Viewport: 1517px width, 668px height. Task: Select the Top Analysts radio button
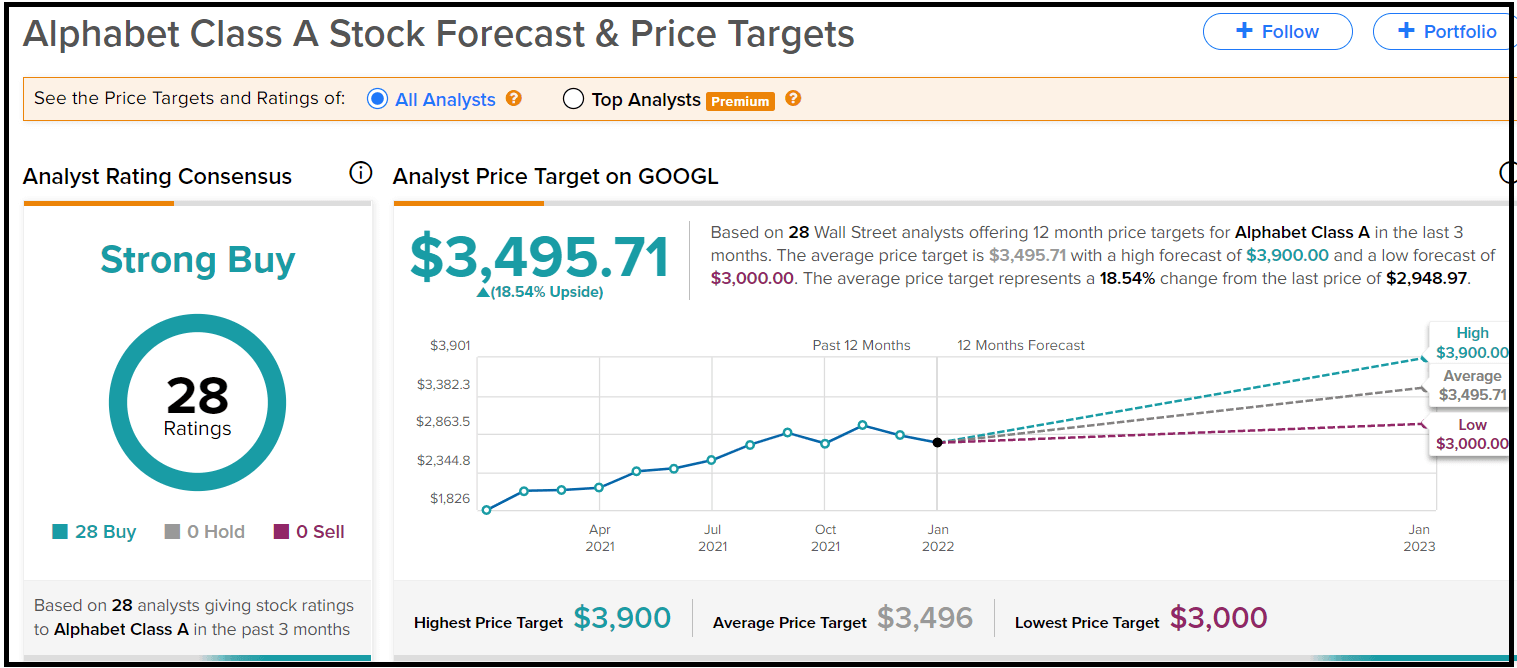tap(573, 99)
